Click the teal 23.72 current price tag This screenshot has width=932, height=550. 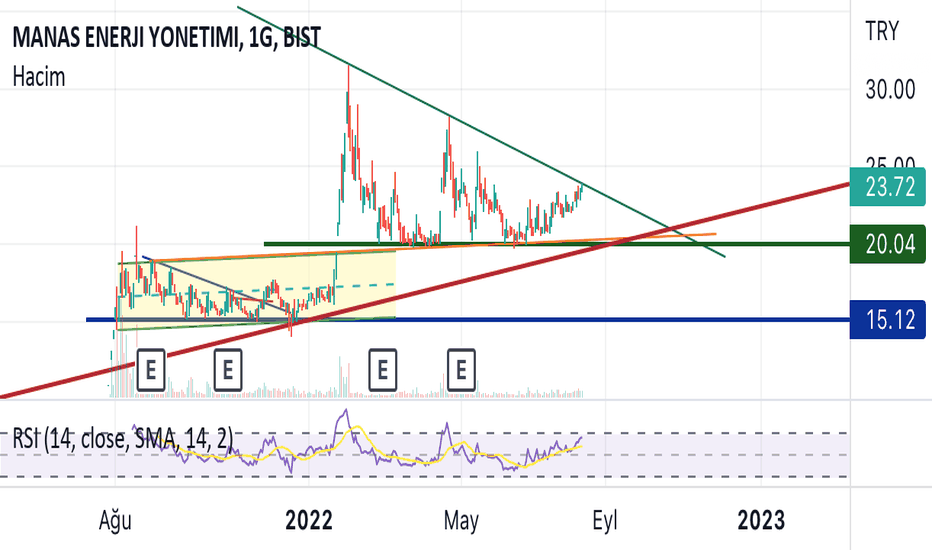tap(889, 186)
